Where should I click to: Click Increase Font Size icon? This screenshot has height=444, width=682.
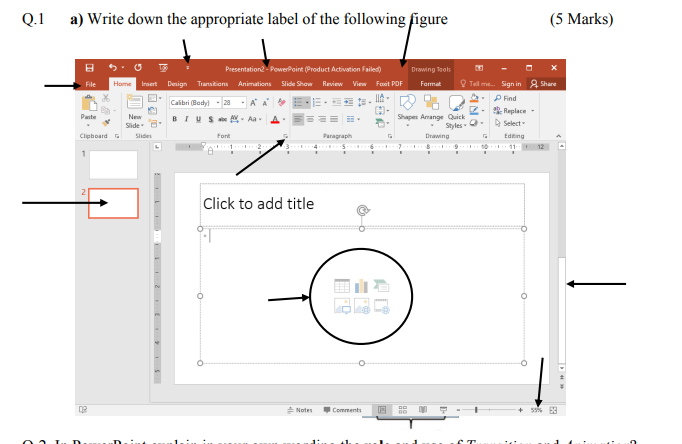point(254,103)
